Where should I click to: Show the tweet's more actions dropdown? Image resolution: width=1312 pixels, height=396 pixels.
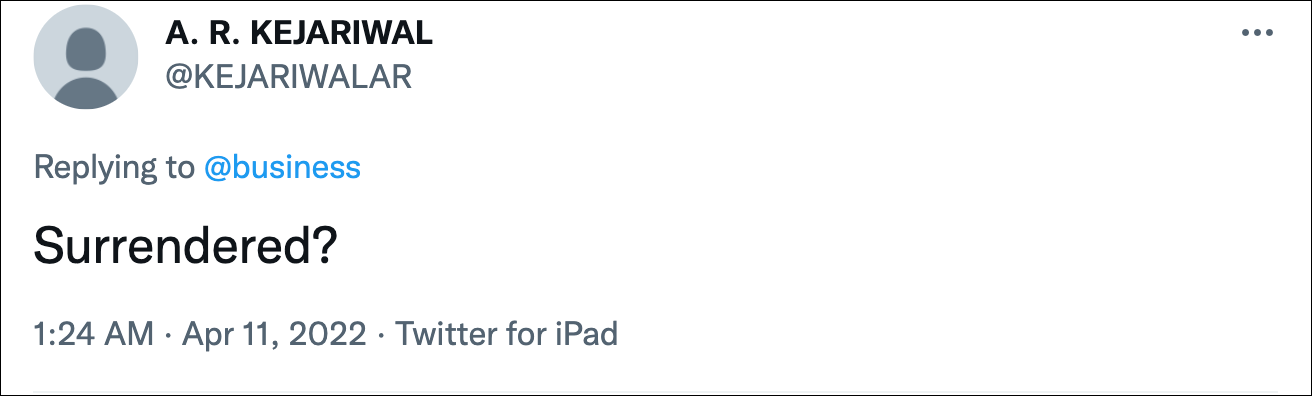coord(1256,33)
